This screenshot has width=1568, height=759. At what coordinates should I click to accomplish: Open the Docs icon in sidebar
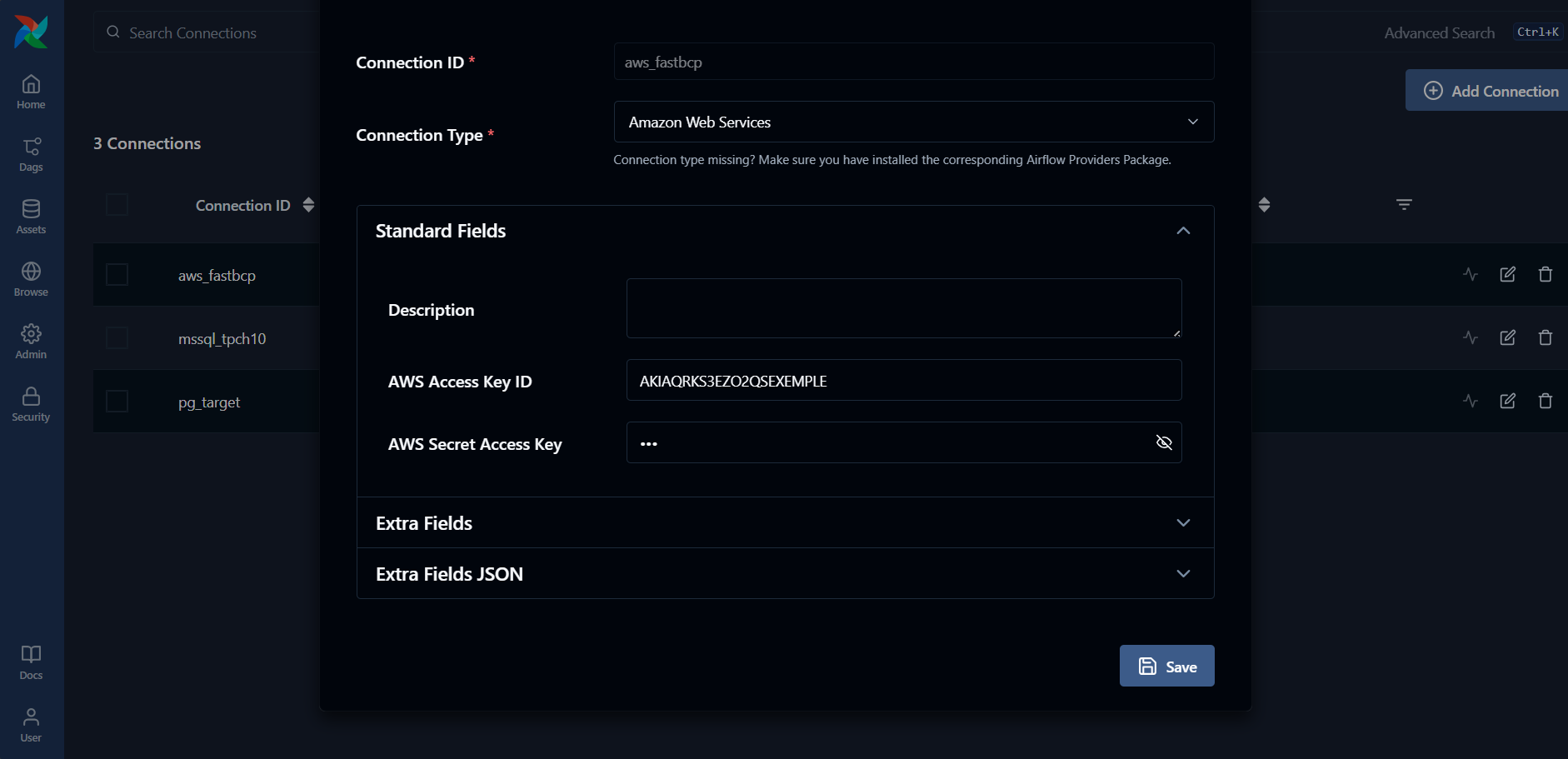[x=31, y=662]
